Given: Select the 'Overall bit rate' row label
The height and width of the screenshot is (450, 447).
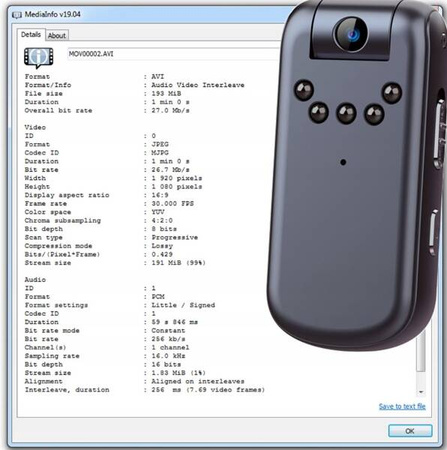Looking at the screenshot, I should [58, 110].
